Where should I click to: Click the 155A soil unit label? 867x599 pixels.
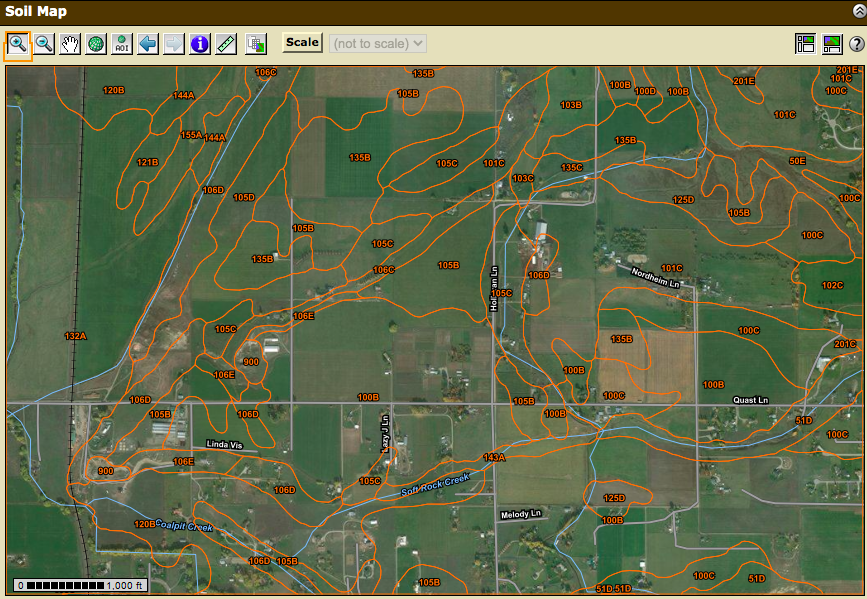[x=191, y=135]
